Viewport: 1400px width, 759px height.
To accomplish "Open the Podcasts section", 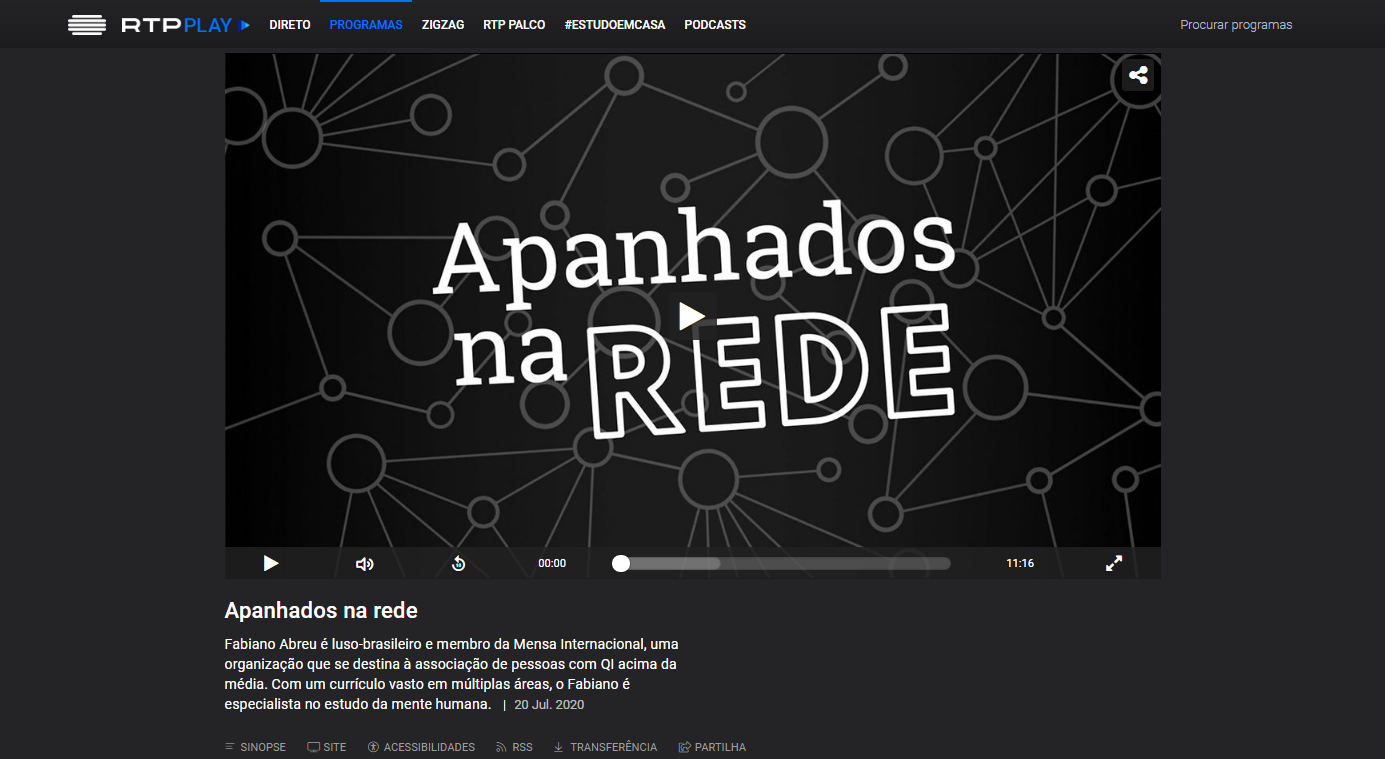I will click(715, 25).
